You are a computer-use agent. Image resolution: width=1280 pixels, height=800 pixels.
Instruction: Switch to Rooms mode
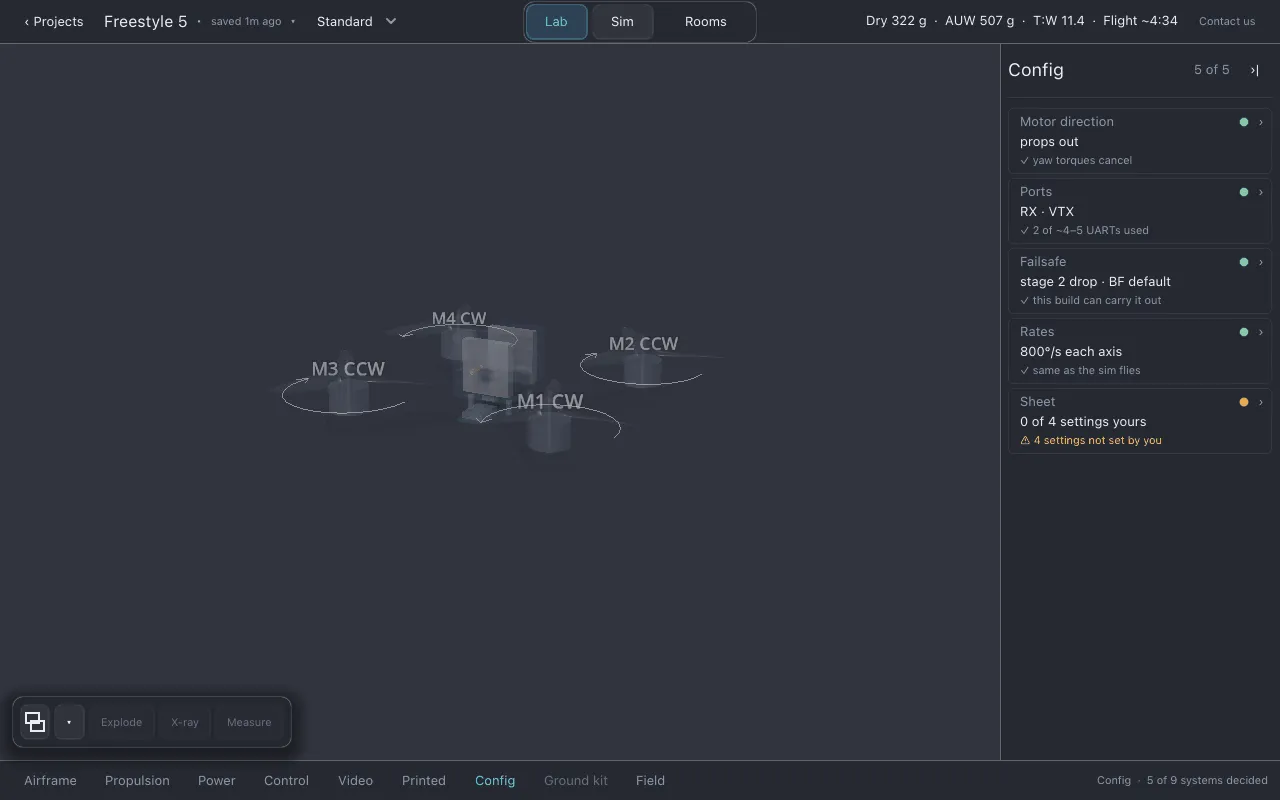(x=706, y=21)
